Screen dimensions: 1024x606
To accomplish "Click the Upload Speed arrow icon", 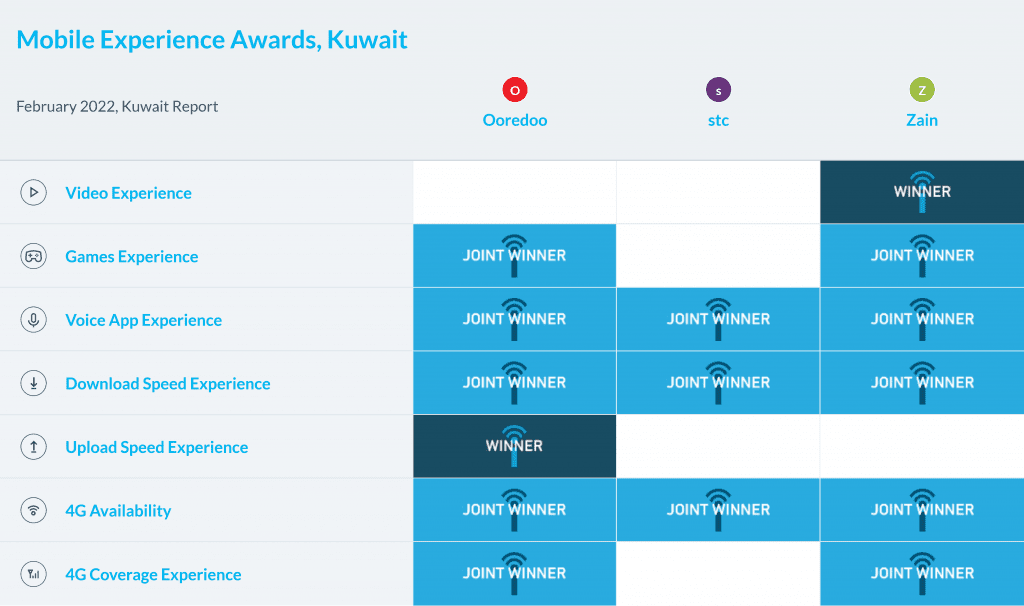I will point(34,447).
